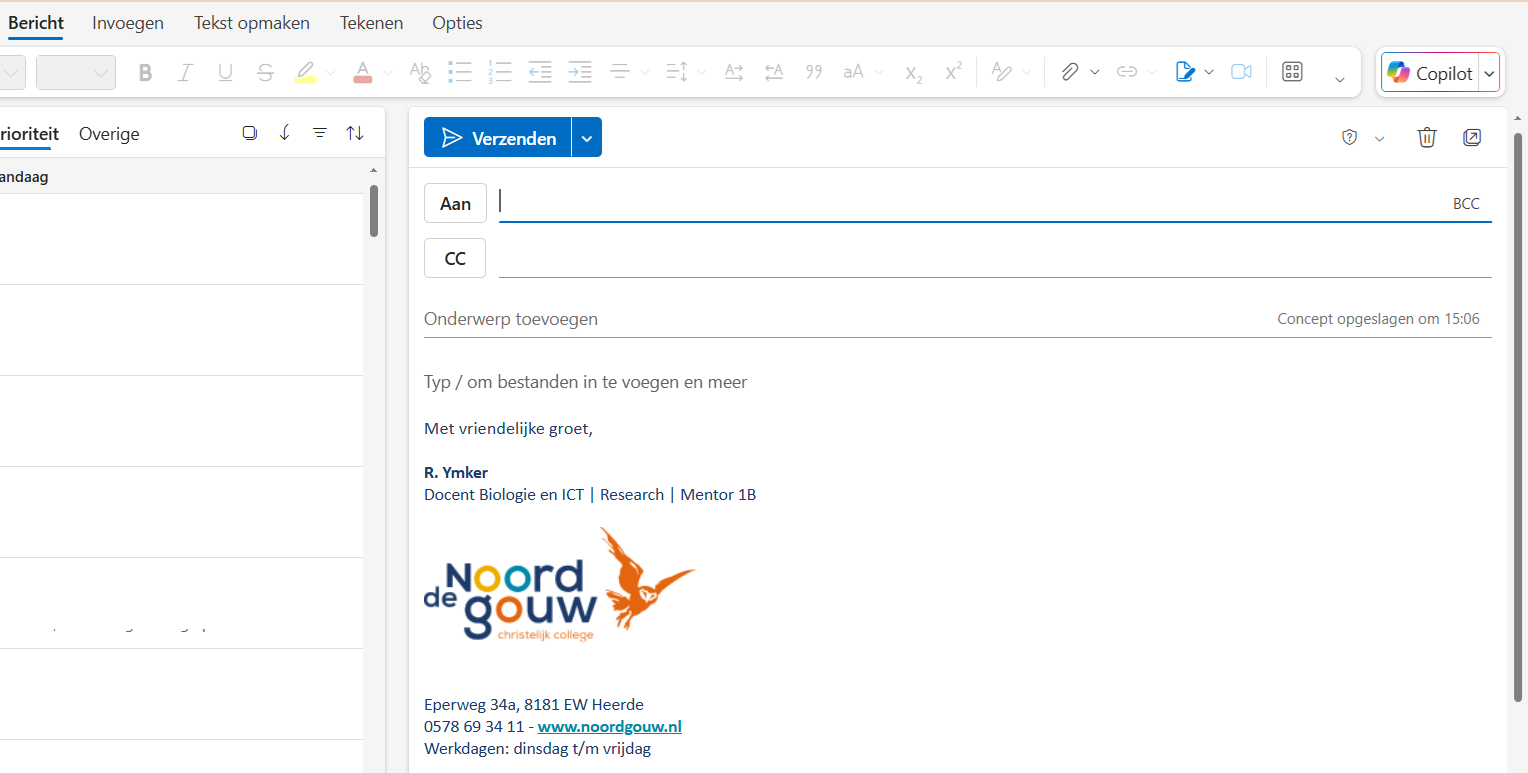
Task: Expand the Copilot dropdown arrow
Action: 1490,73
